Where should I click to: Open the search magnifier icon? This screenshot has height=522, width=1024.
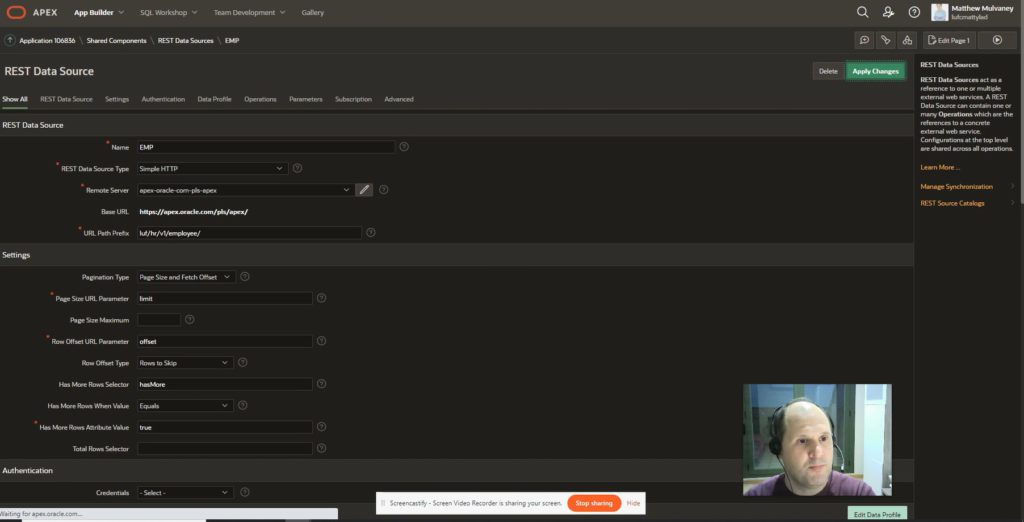click(x=863, y=12)
